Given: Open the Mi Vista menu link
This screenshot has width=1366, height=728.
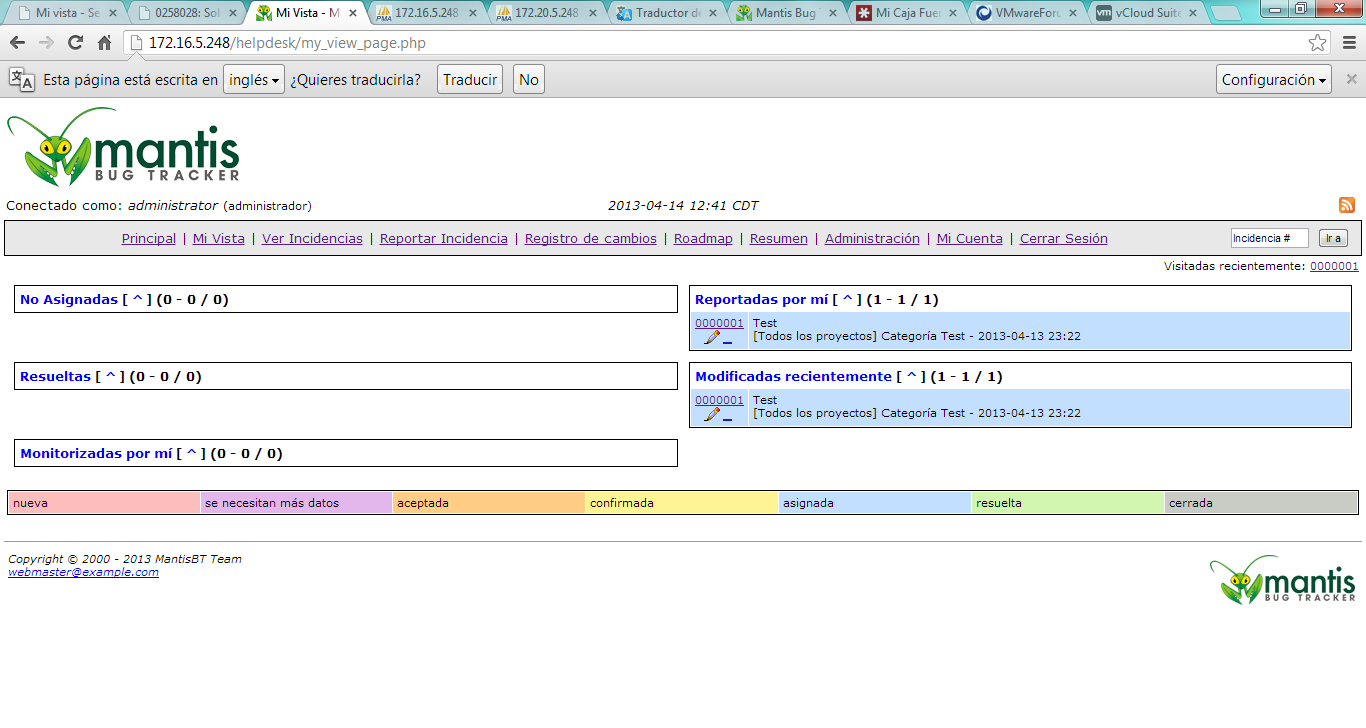Looking at the screenshot, I should click(x=219, y=239).
